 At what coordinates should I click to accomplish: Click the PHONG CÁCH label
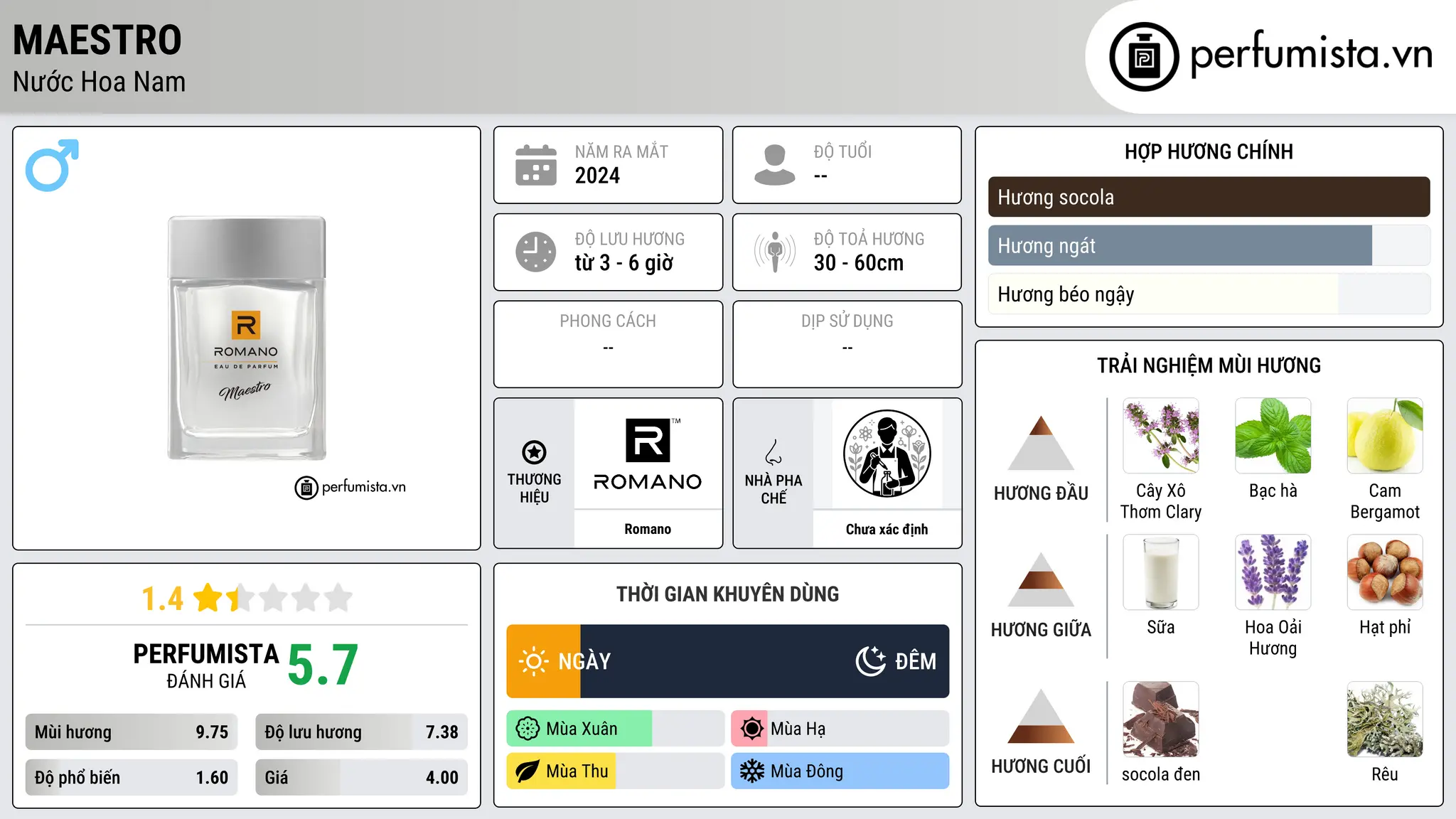608,321
